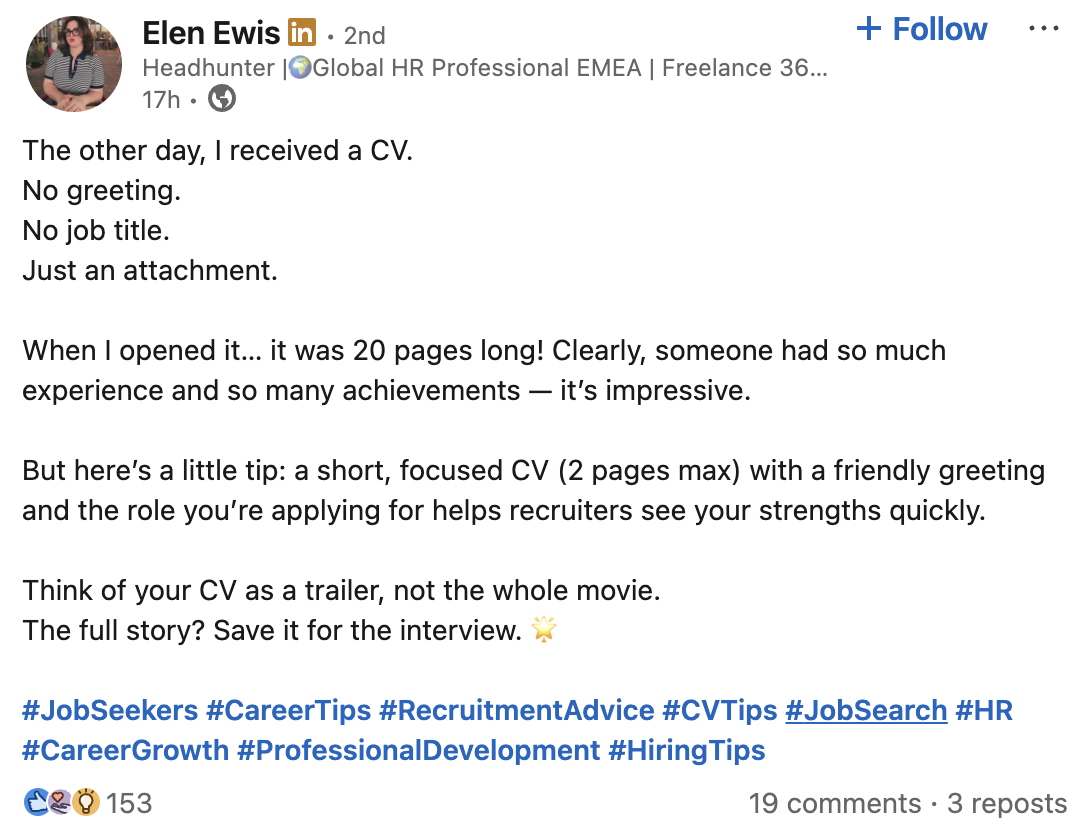The image size is (1090, 834).
Task: Click the LinkedIn premium badge icon
Action: [302, 32]
